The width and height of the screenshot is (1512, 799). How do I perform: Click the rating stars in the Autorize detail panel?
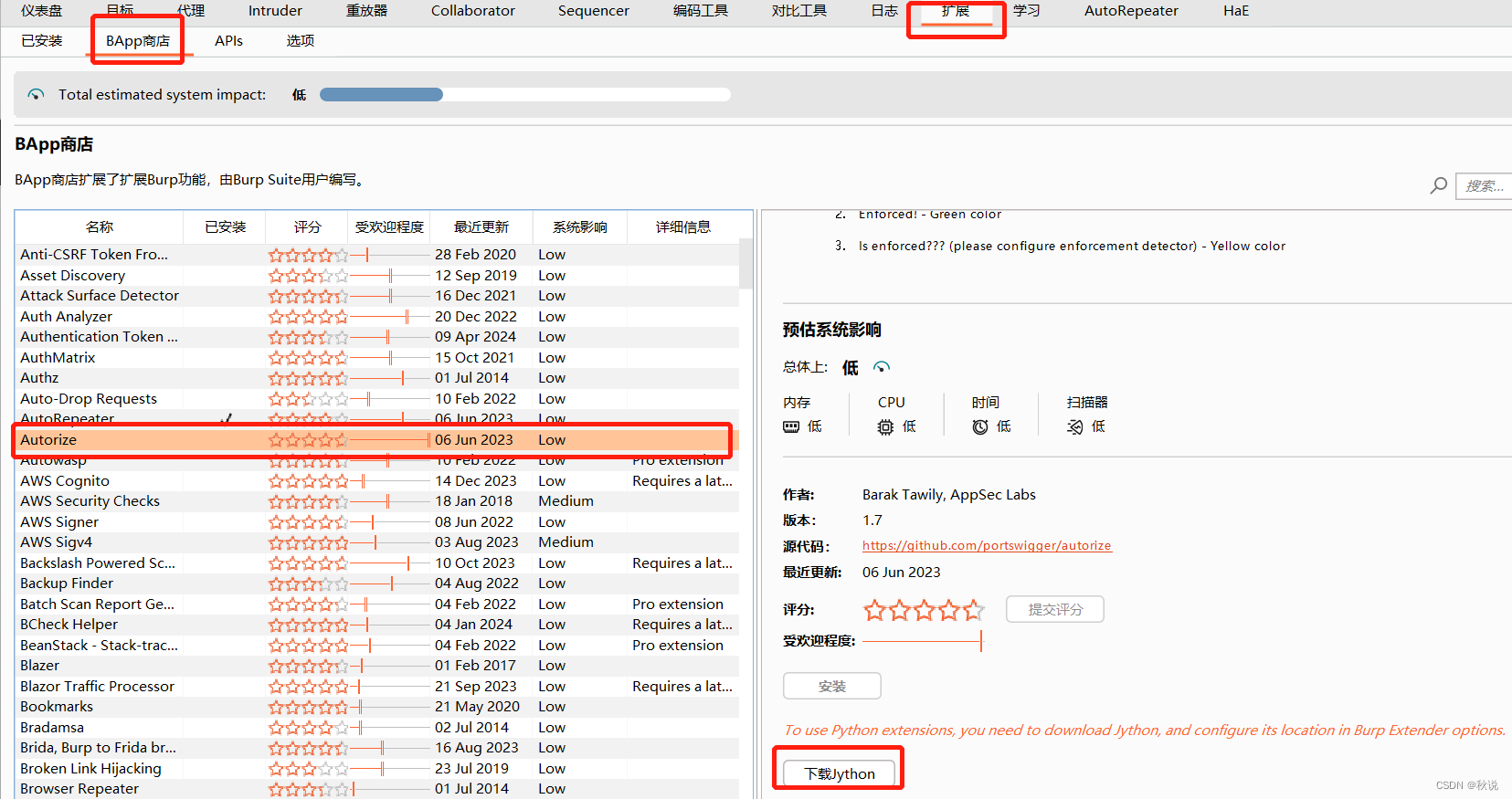(924, 610)
